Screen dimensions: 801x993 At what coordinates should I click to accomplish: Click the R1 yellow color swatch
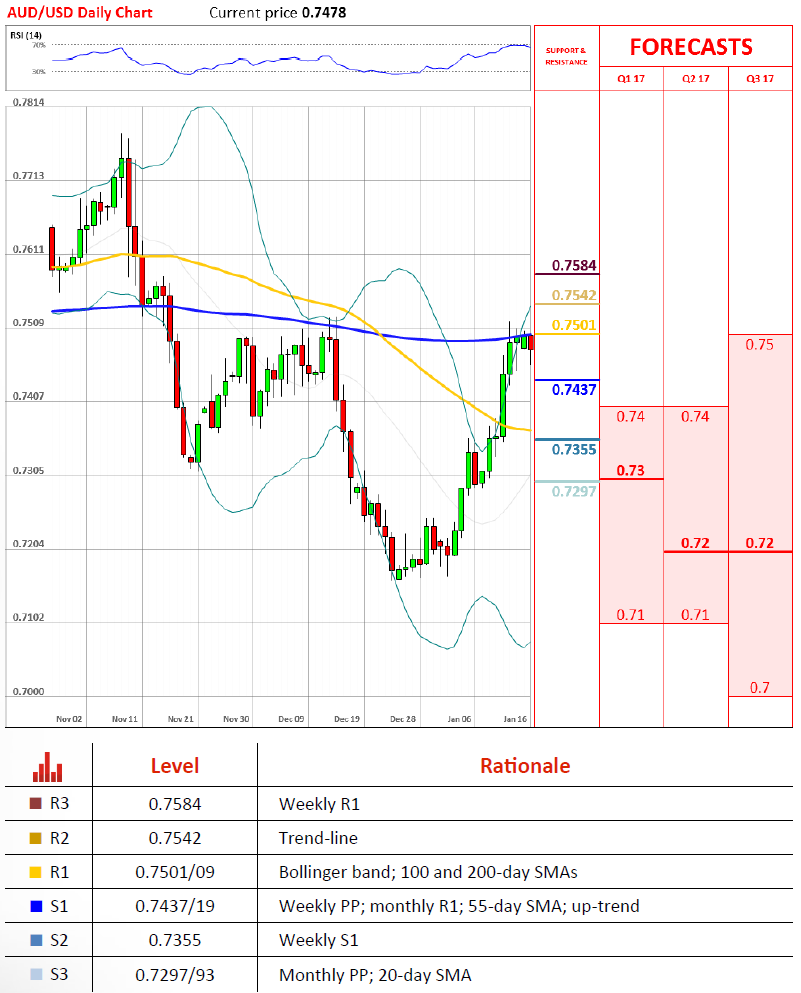tap(35, 872)
